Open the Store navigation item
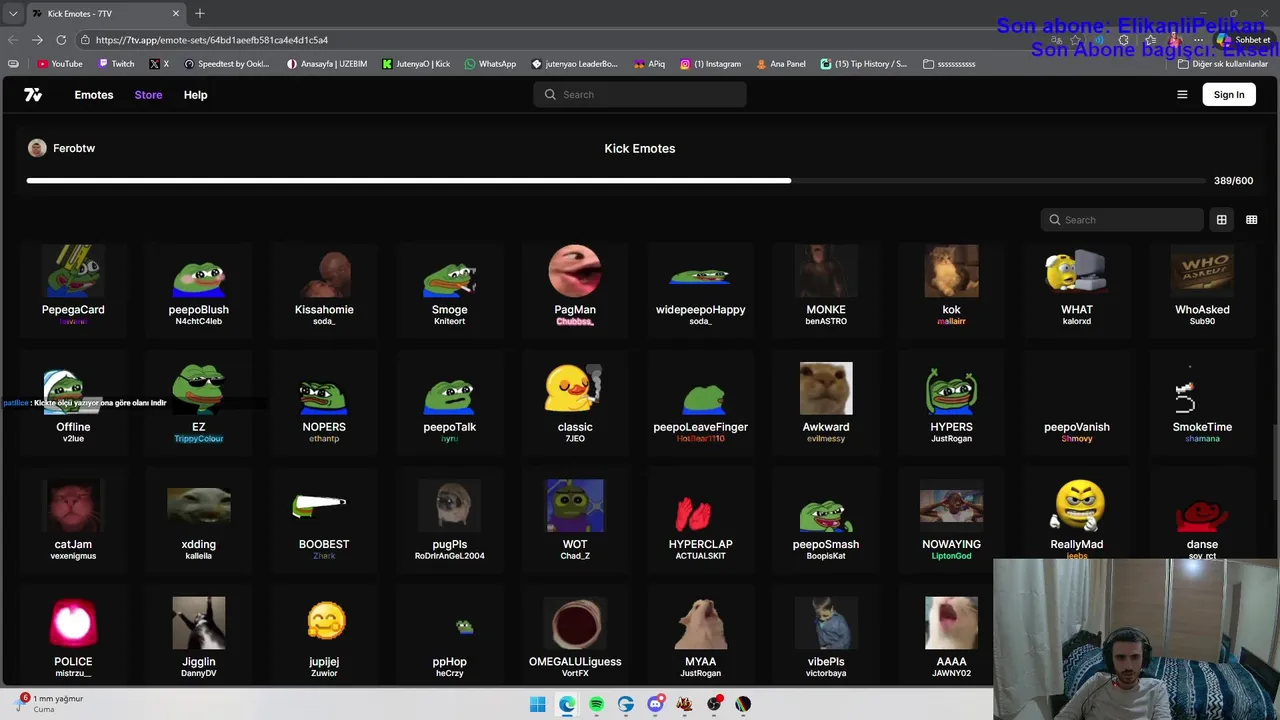This screenshot has height=720, width=1280. pyautogui.click(x=148, y=95)
